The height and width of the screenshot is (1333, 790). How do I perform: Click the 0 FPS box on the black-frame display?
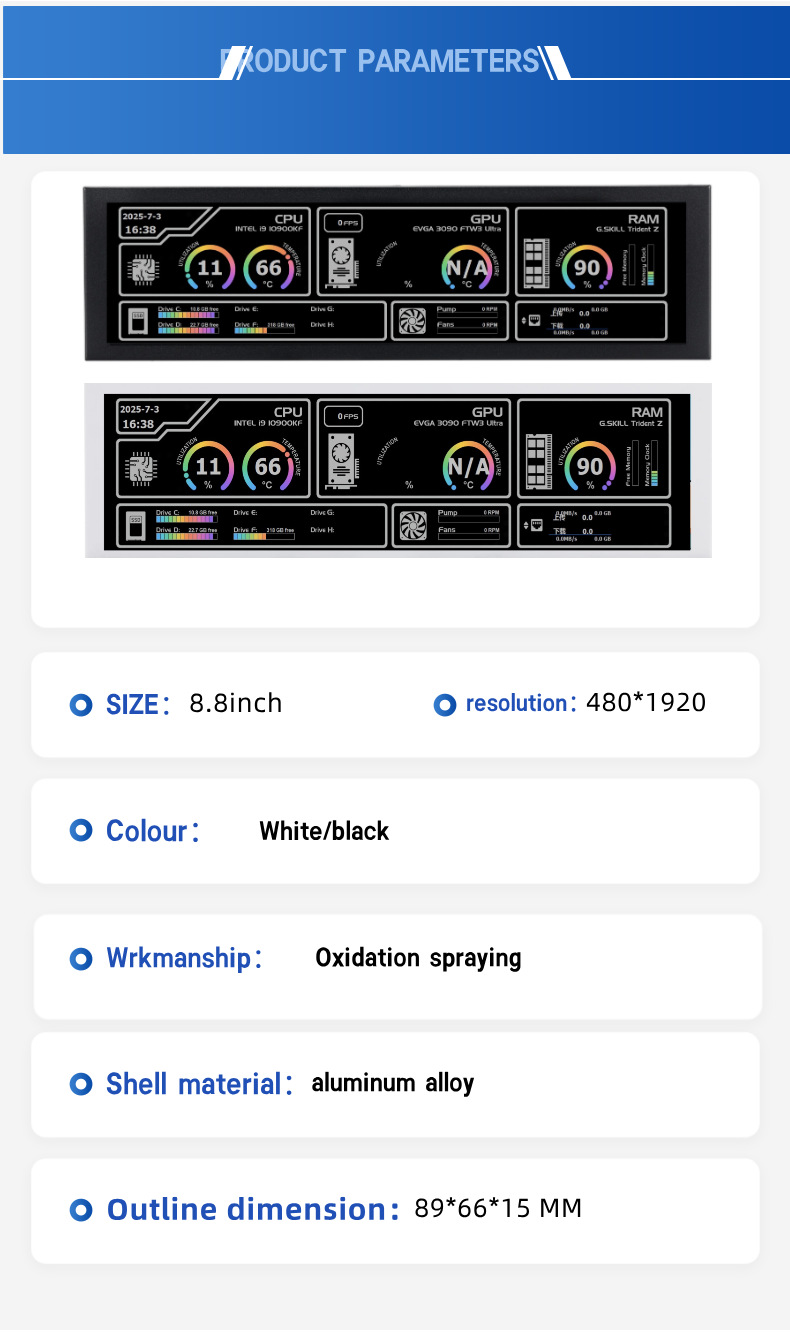(343, 223)
